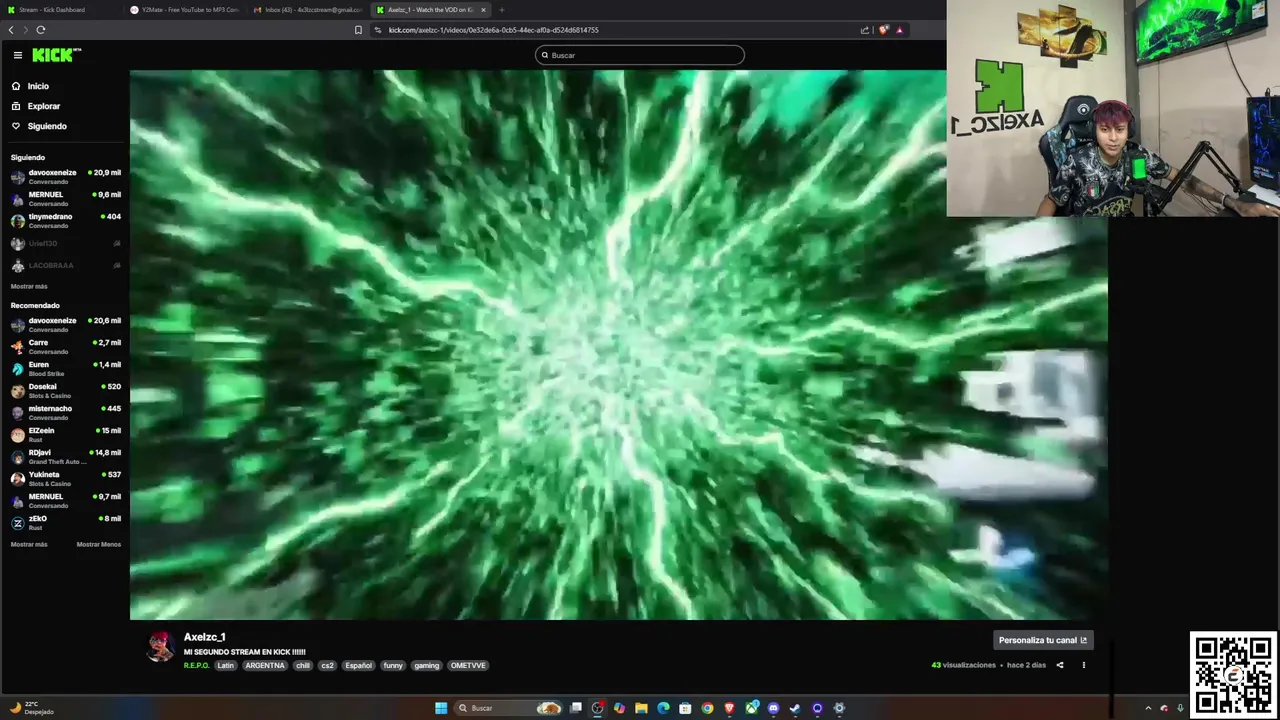The width and height of the screenshot is (1280, 720).
Task: Open OBS Studio from the taskbar
Action: (598, 708)
